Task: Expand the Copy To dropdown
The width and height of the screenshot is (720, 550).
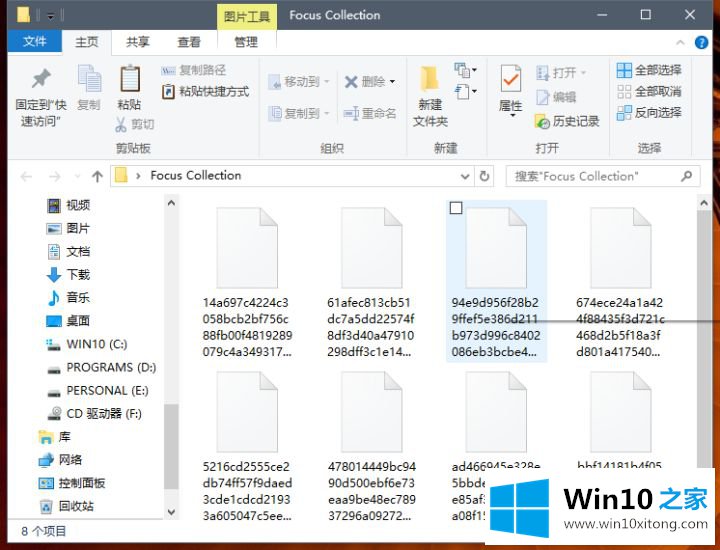Action: pos(327,113)
